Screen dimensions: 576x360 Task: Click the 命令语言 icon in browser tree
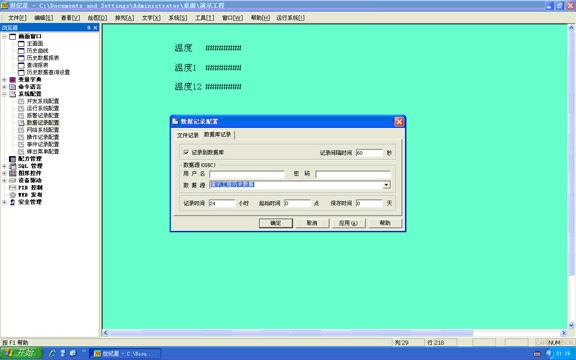[x=12, y=87]
